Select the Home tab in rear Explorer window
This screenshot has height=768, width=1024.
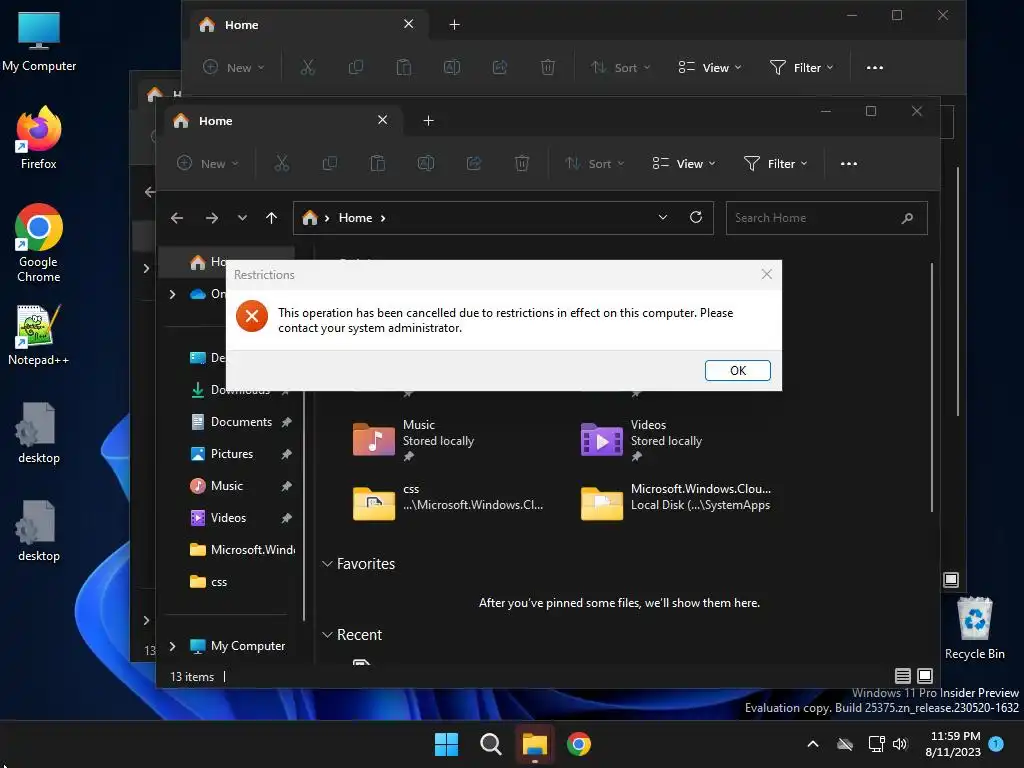(309, 25)
